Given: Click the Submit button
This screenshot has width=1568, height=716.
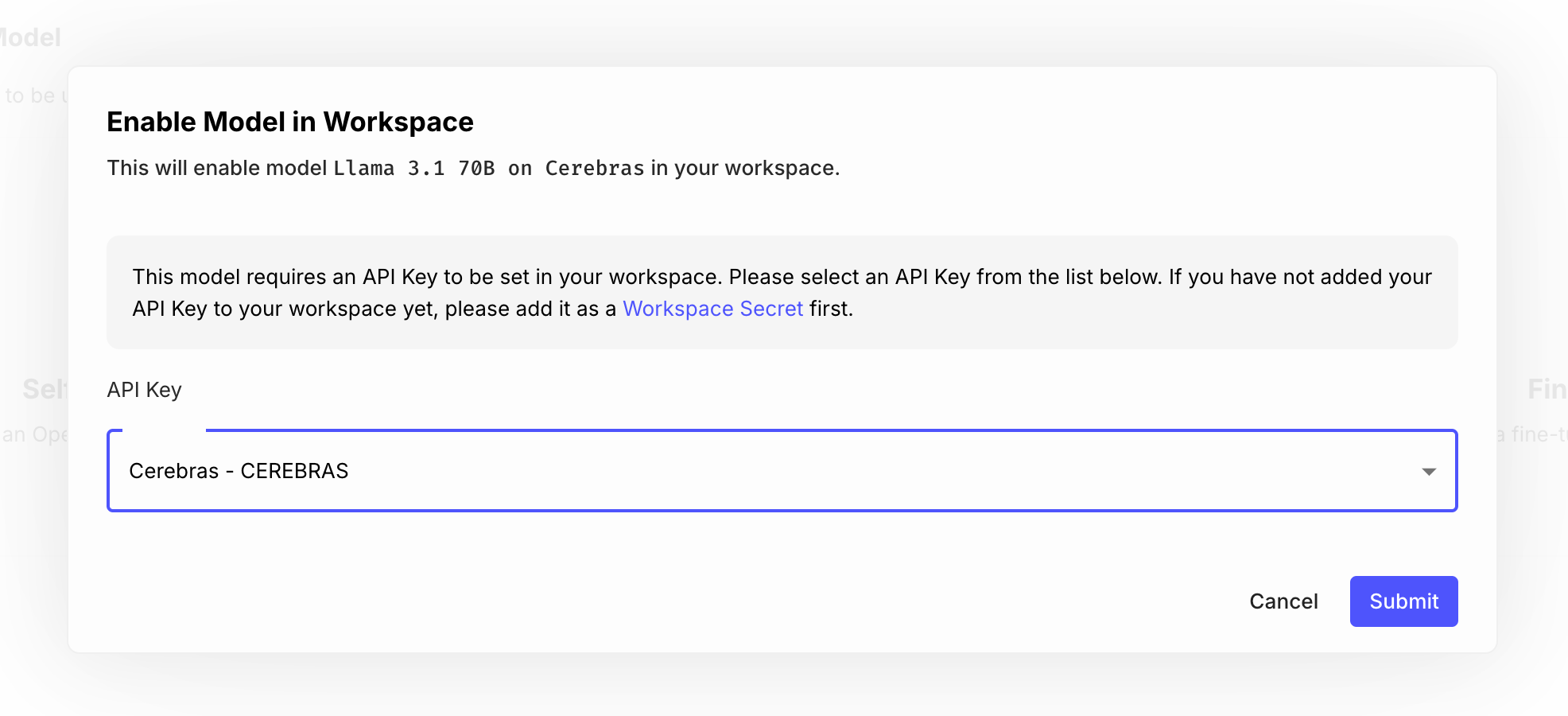Looking at the screenshot, I should coord(1403,601).
